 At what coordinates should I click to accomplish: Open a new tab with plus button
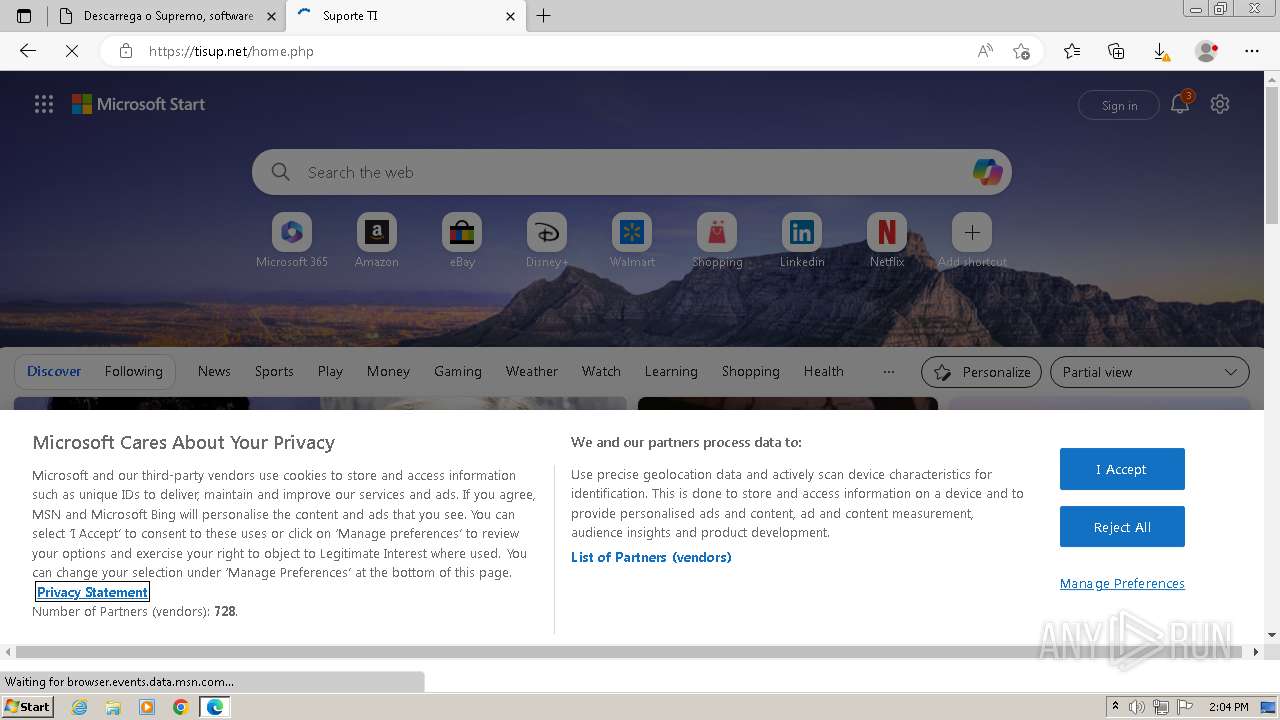tap(544, 16)
